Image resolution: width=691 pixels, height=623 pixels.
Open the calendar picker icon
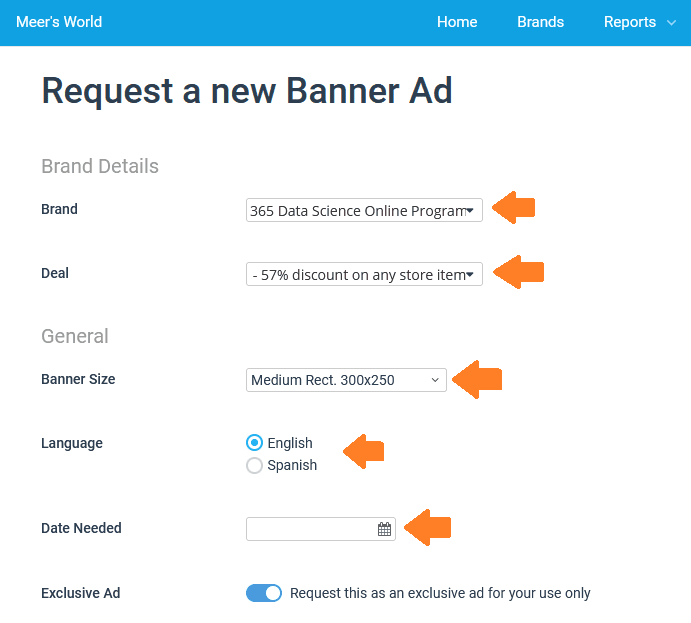tap(384, 529)
